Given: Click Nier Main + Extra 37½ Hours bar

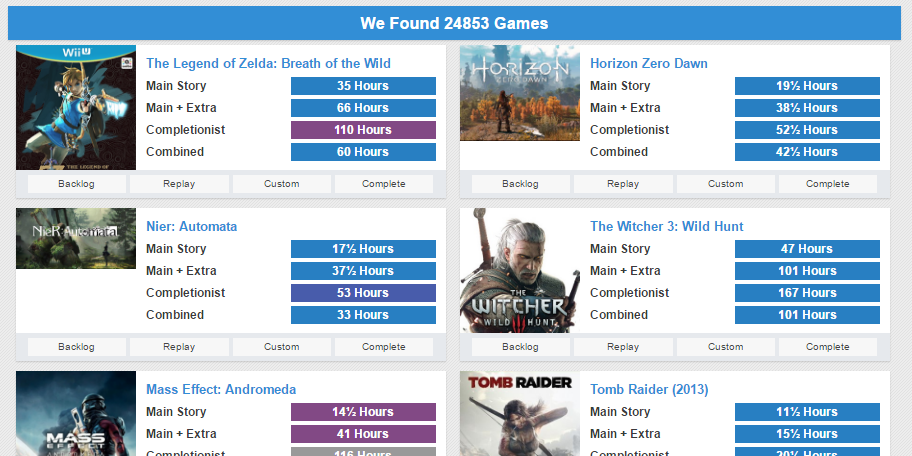Looking at the screenshot, I should (363, 271).
